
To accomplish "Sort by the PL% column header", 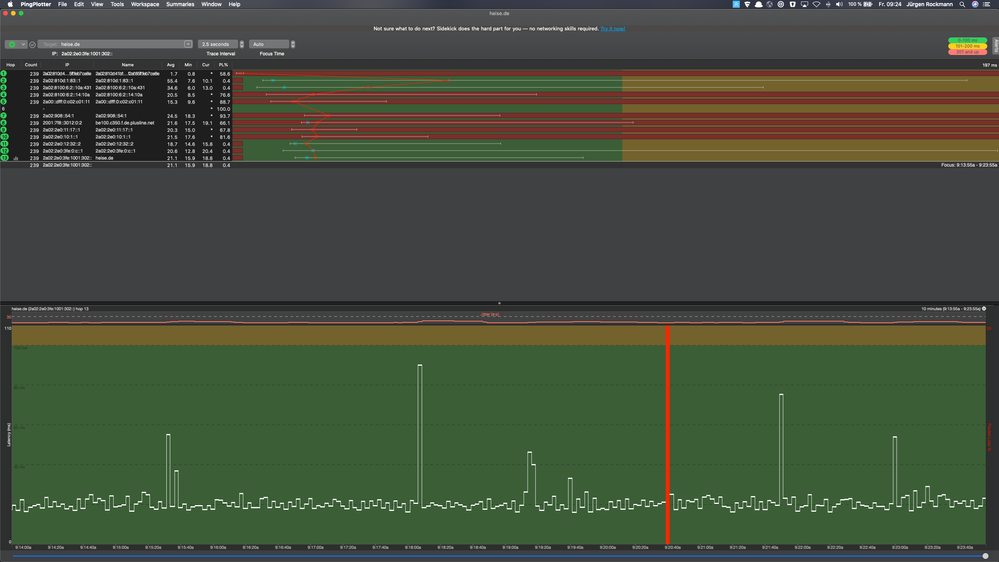I will click(223, 65).
